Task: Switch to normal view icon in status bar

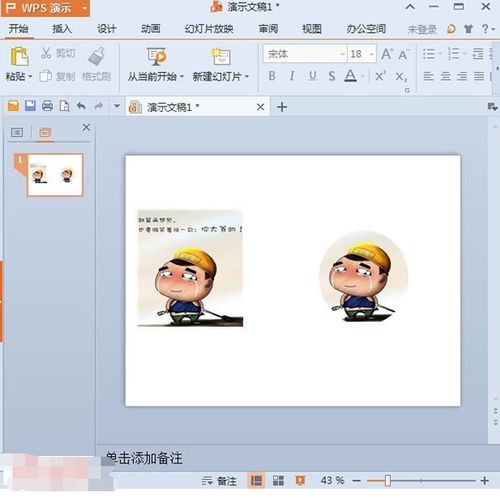Action: [256, 480]
